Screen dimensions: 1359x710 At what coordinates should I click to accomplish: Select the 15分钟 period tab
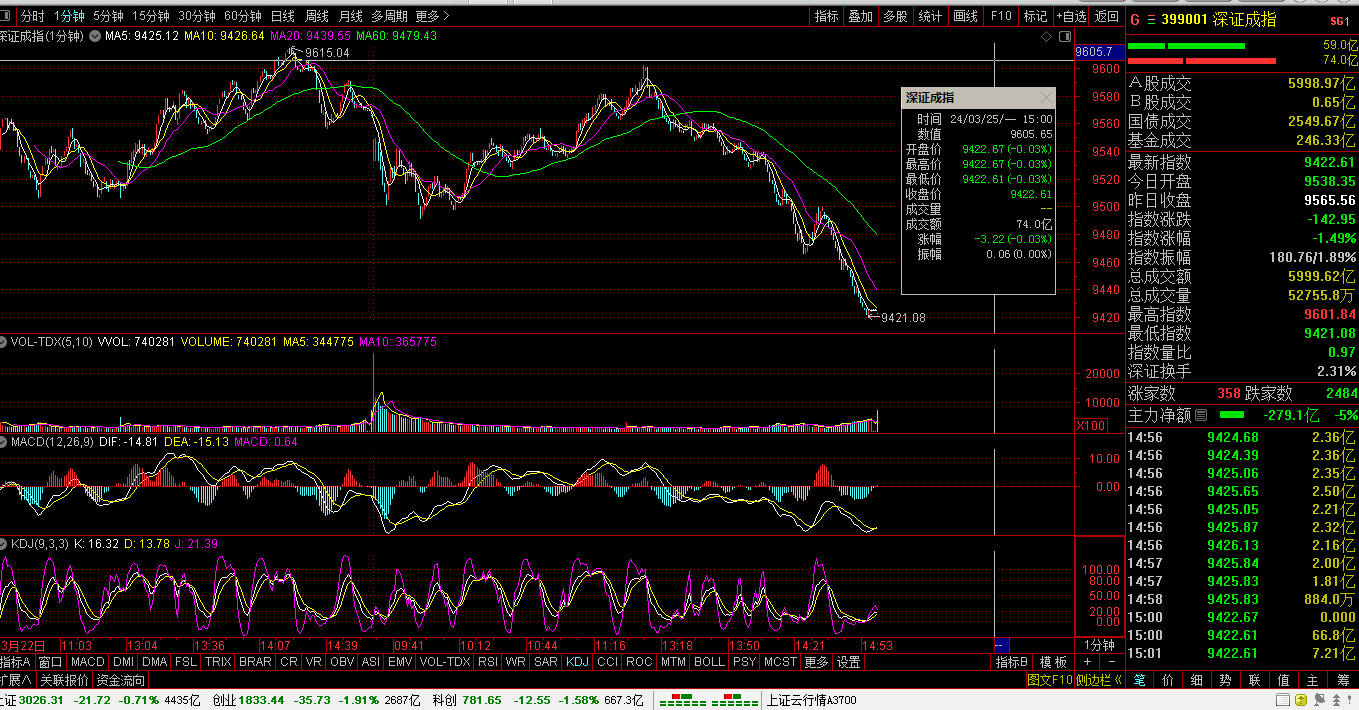pyautogui.click(x=151, y=16)
